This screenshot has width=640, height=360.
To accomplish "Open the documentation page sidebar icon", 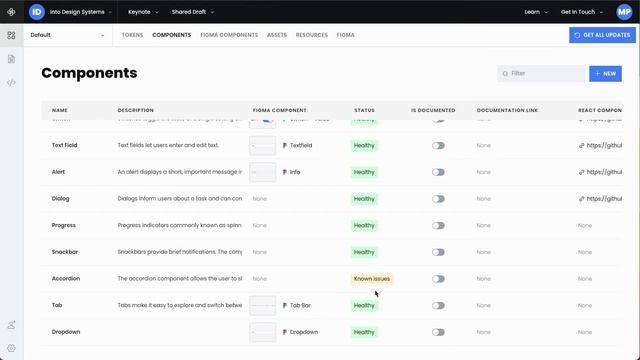I will tap(11, 59).
